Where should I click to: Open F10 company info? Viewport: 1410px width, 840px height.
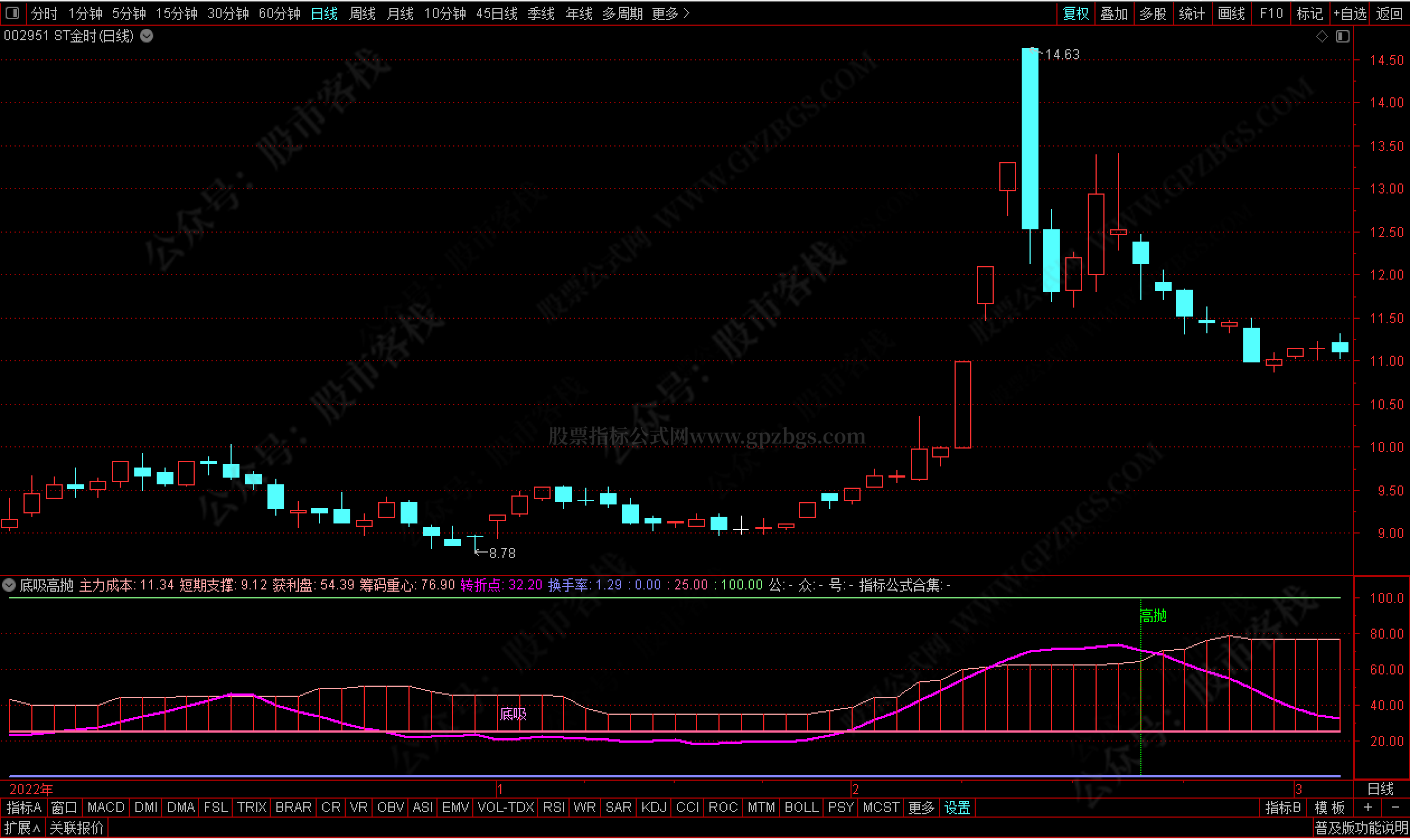pos(1271,13)
